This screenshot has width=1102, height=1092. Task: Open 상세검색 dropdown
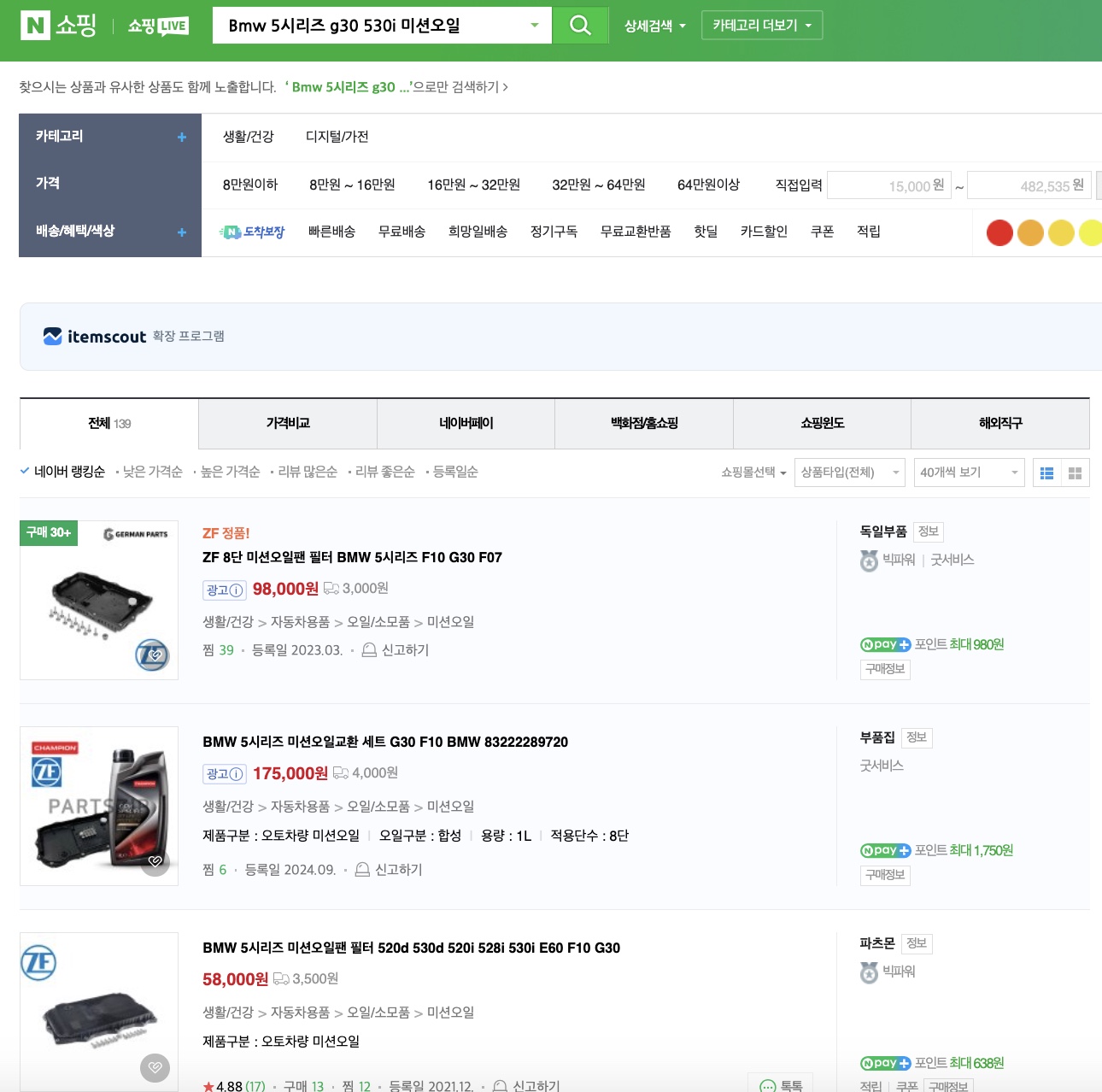pos(655,26)
